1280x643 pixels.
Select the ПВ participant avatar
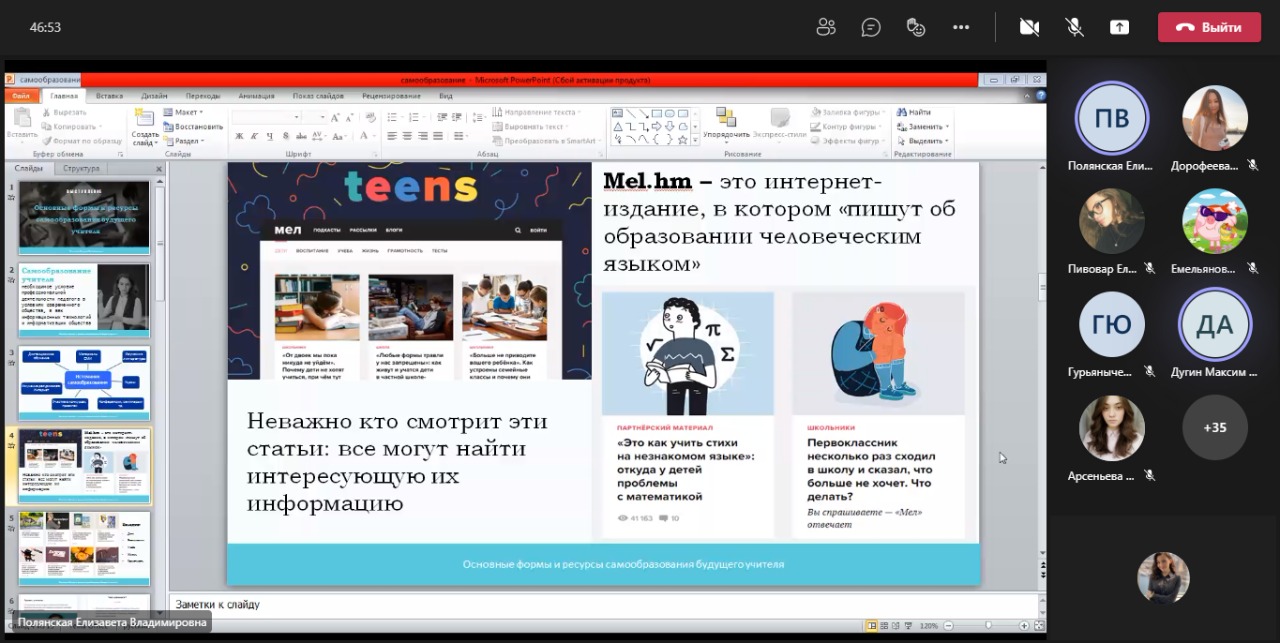1111,118
